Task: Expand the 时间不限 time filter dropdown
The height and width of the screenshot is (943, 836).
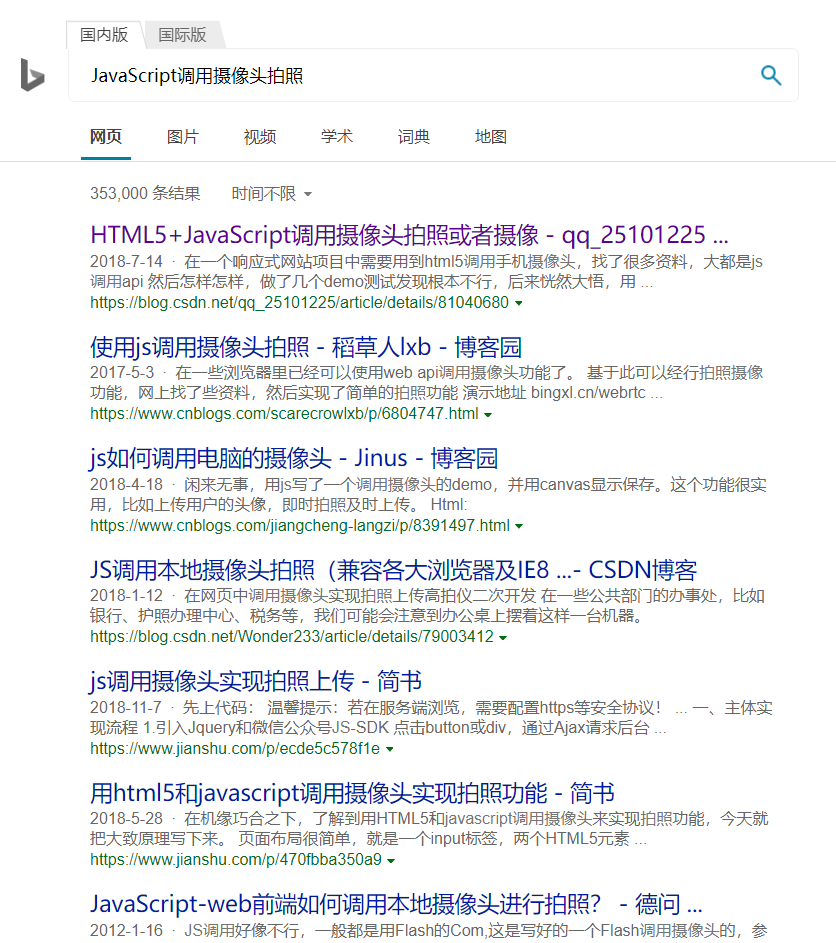Action: point(272,194)
